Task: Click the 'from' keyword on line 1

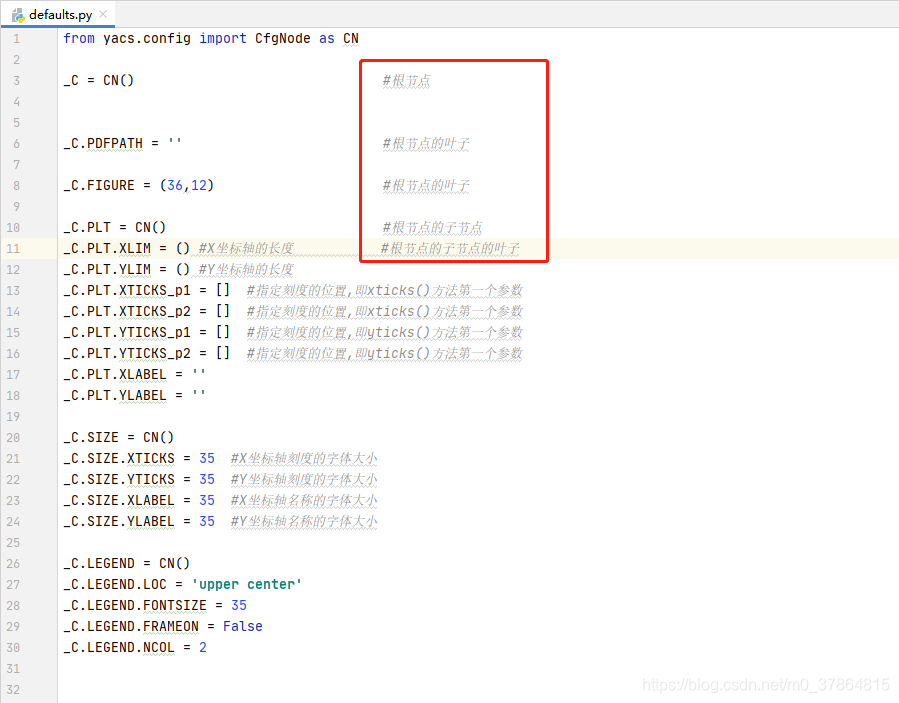Action: click(x=79, y=38)
